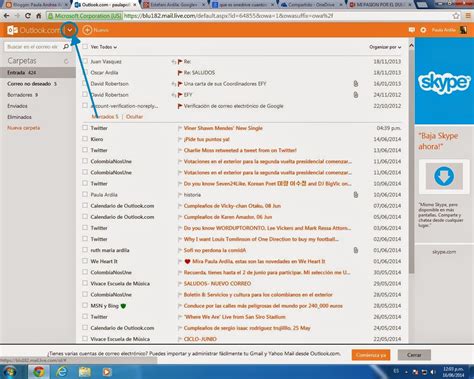
Task: Check the ruth maria ardila message checkbox
Action: tap(85, 250)
